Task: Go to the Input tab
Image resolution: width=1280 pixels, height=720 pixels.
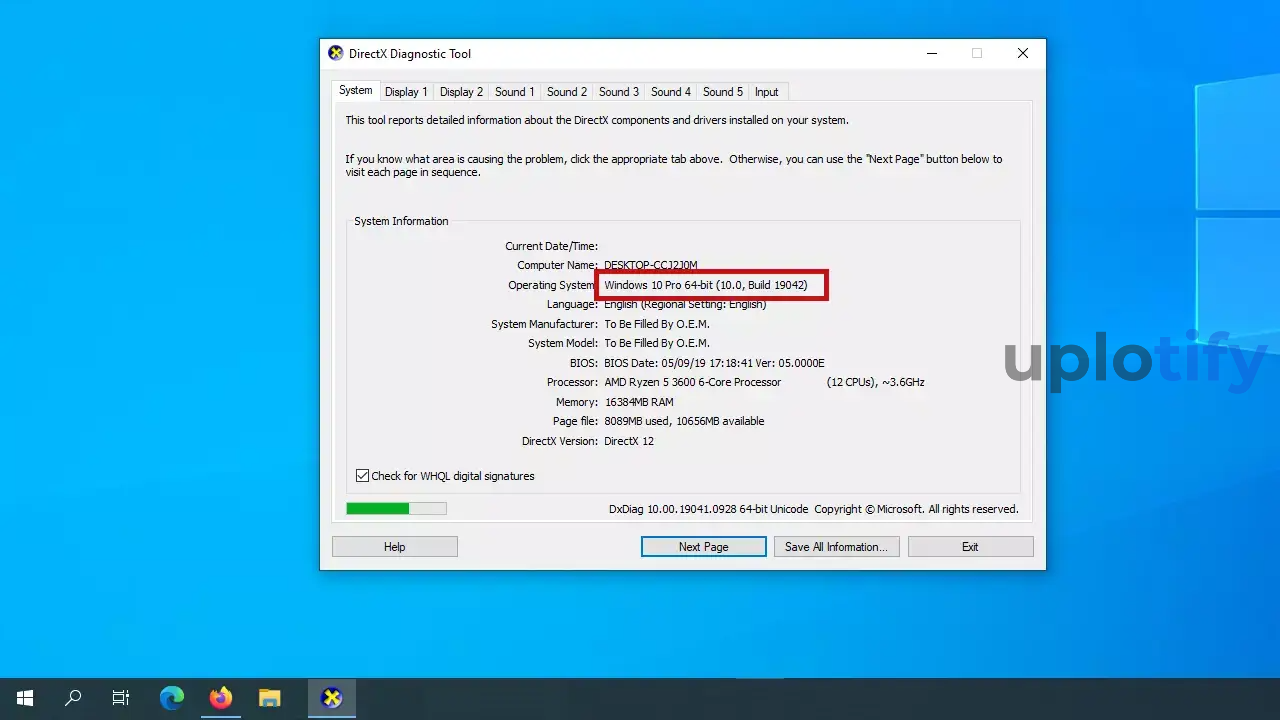Action: click(x=767, y=92)
